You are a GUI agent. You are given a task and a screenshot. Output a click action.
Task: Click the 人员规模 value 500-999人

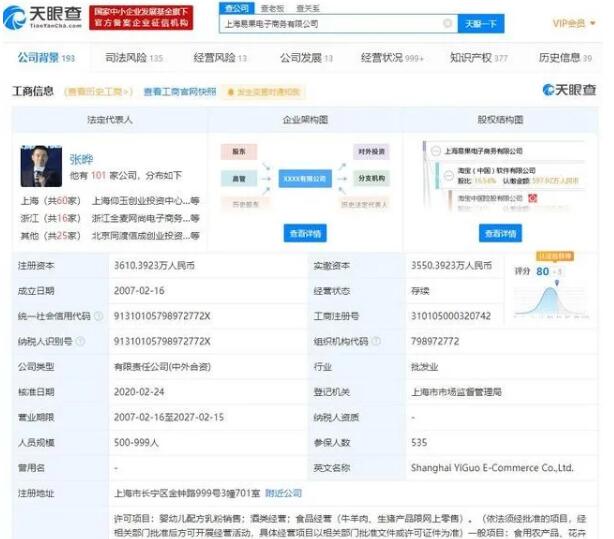[x=136, y=443]
